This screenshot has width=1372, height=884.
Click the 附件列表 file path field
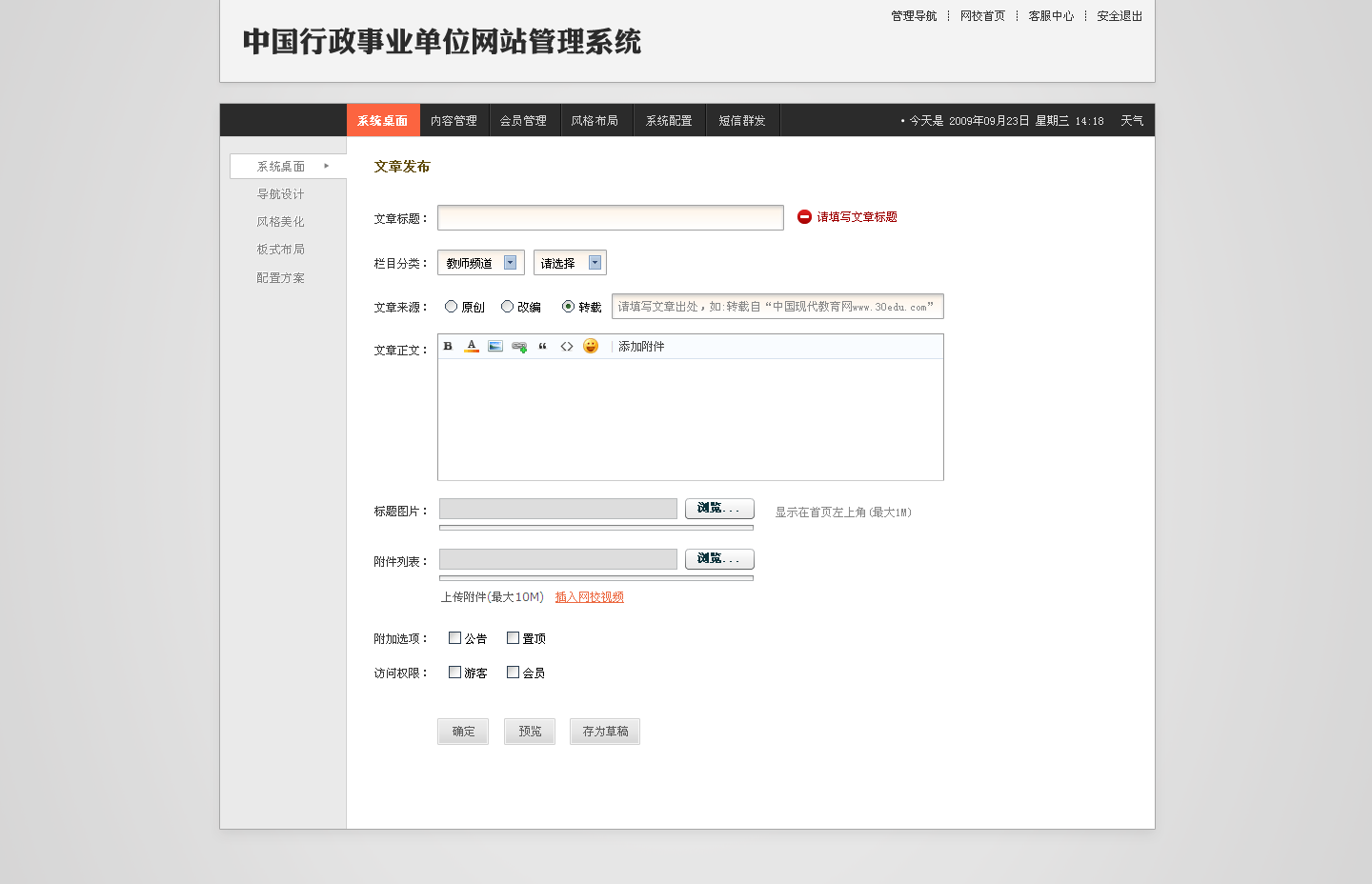click(558, 559)
